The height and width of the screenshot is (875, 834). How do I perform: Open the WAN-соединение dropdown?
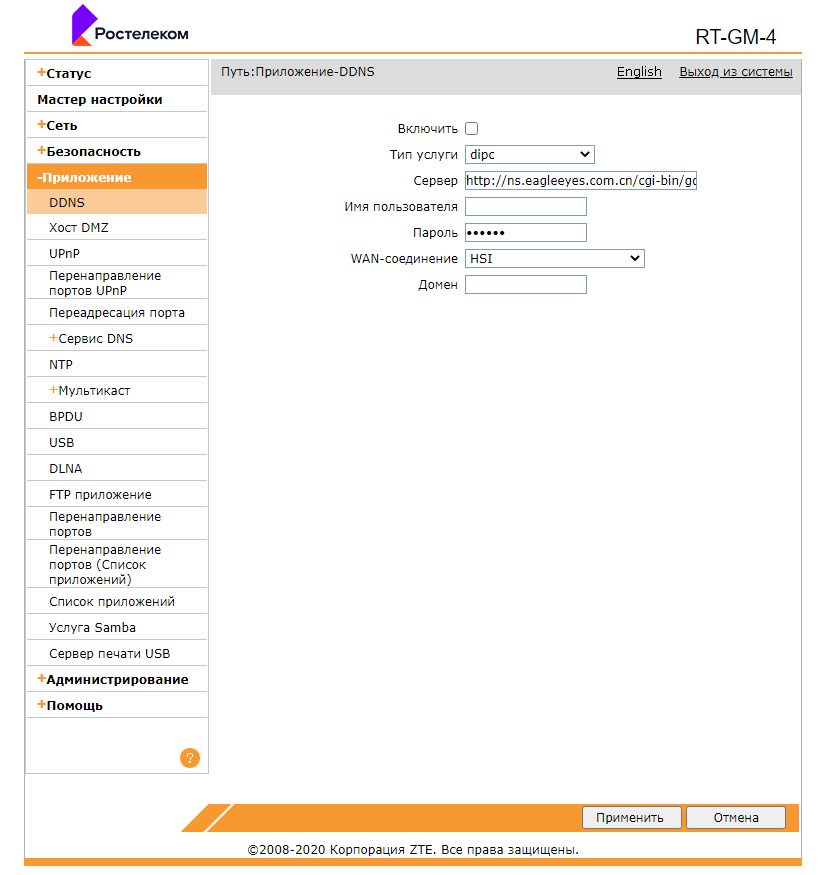(555, 259)
